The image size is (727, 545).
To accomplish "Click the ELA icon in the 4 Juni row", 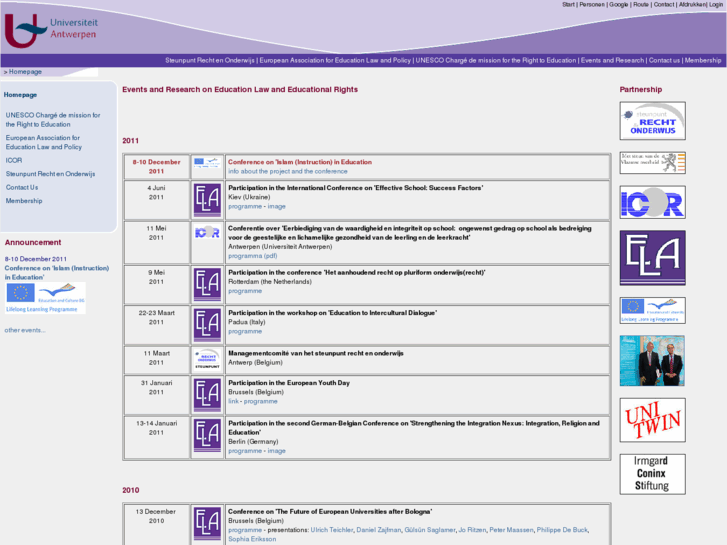I will [207, 200].
